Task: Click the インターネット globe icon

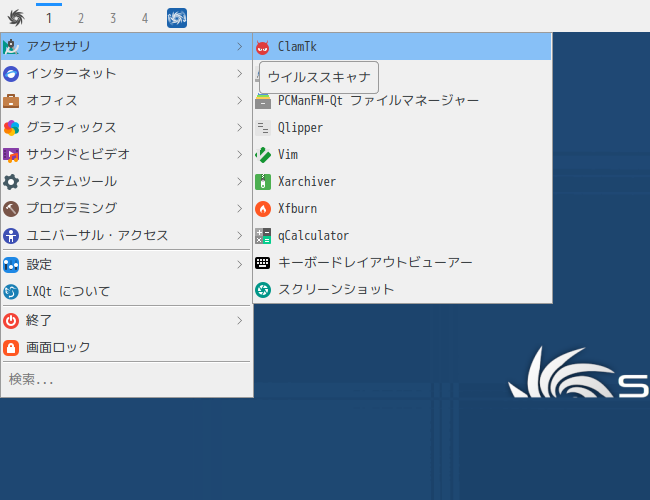Action: point(11,74)
